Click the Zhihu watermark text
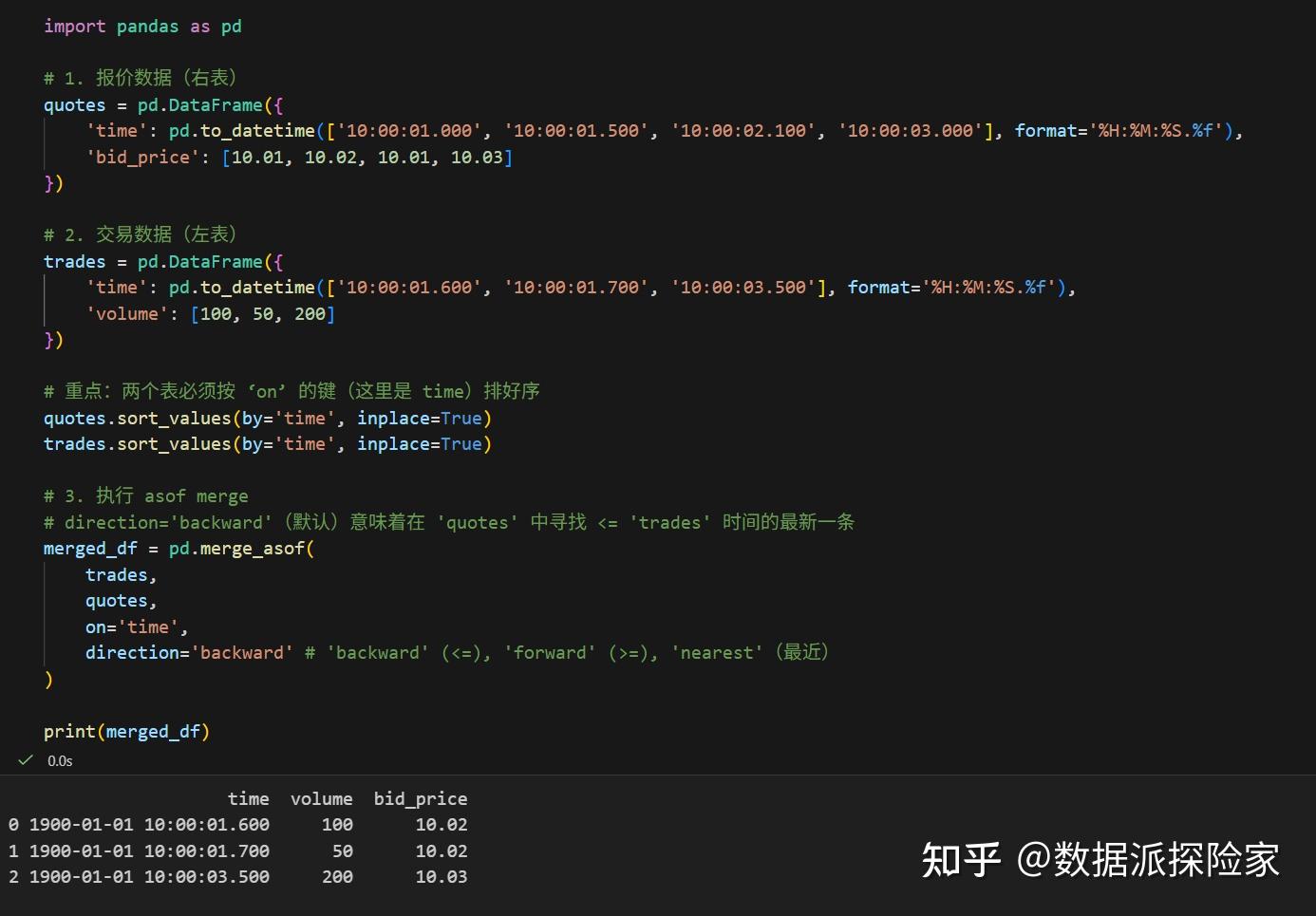The height and width of the screenshot is (916, 1316). 1100,860
